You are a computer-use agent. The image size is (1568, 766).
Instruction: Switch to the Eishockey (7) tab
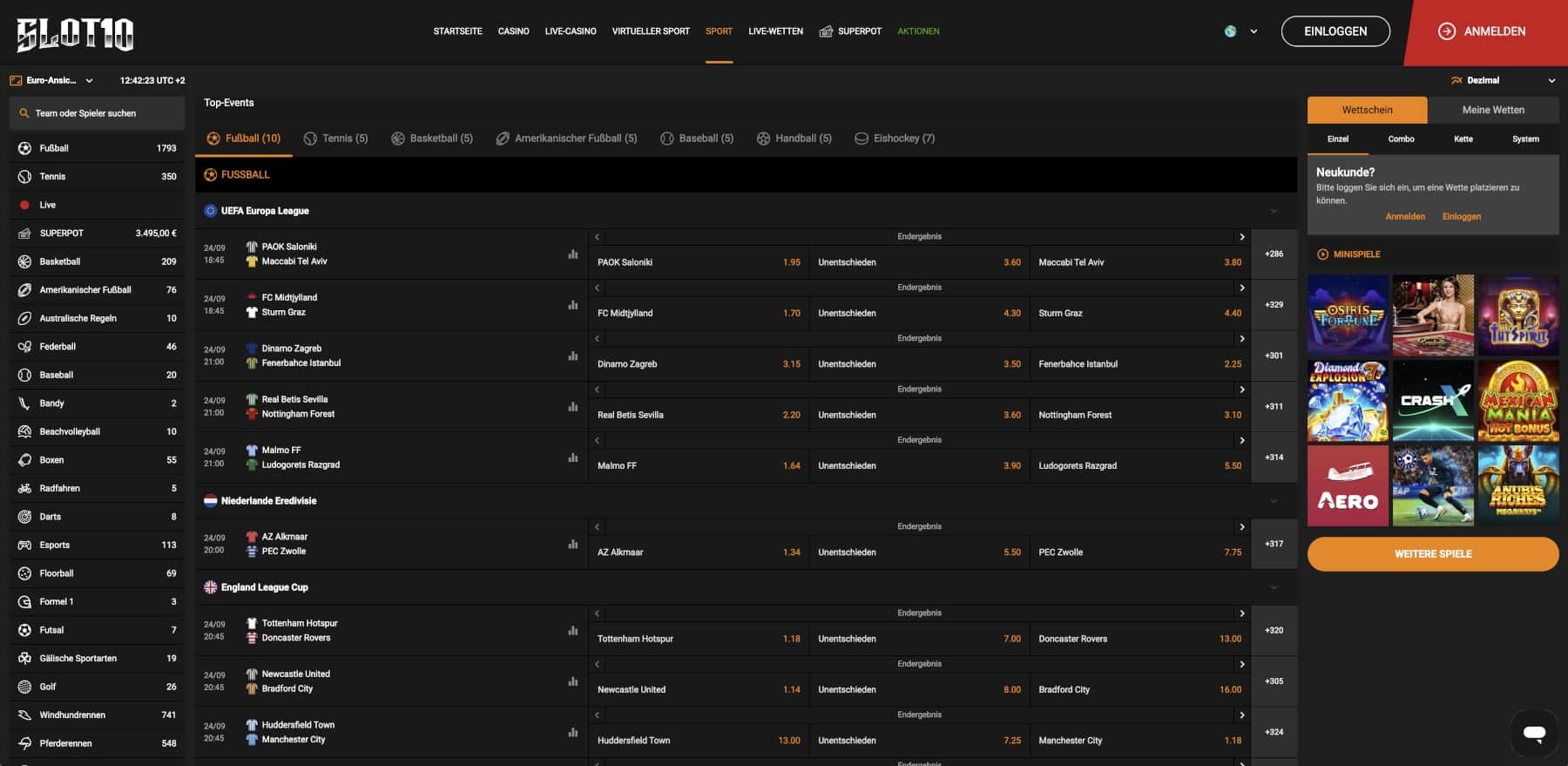click(895, 139)
